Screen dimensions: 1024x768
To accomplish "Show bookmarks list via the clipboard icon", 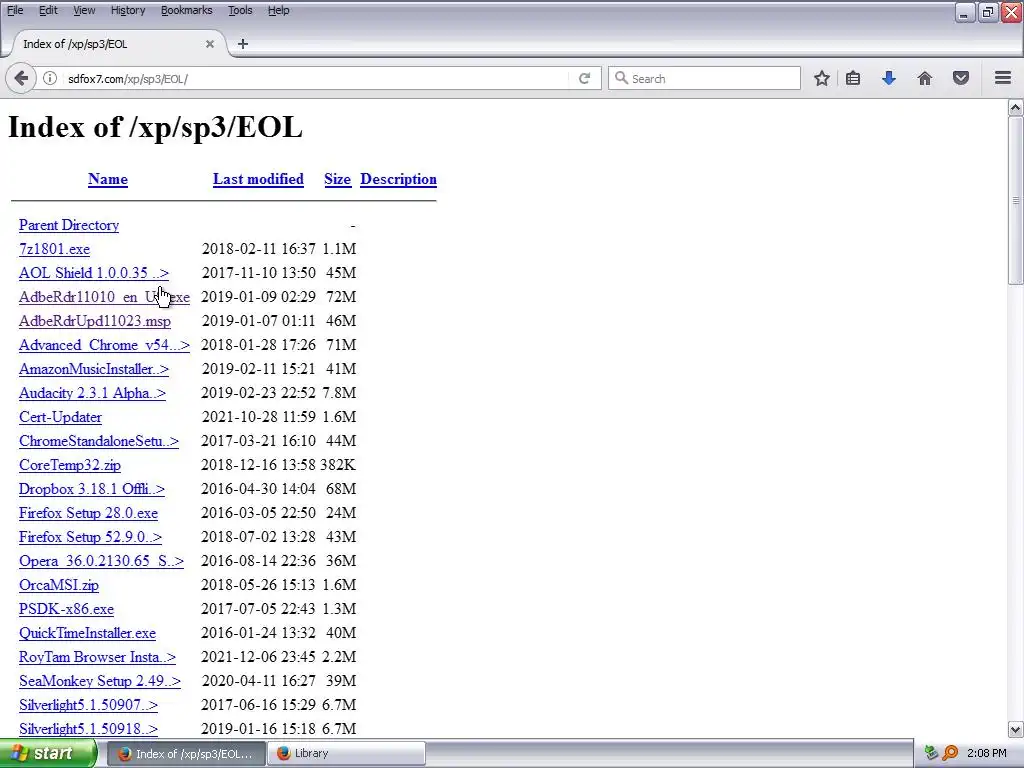I will pyautogui.click(x=853, y=78).
